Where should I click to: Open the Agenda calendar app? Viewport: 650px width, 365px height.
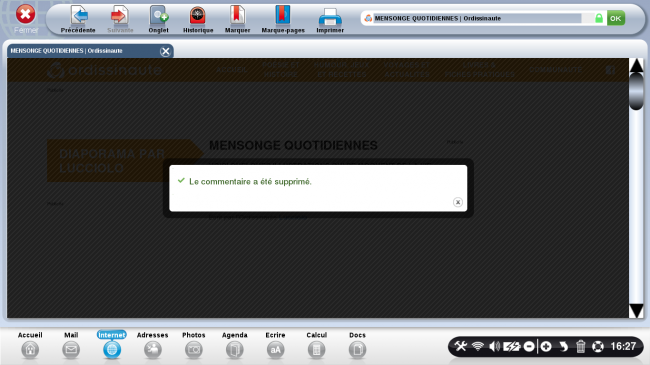point(235,345)
